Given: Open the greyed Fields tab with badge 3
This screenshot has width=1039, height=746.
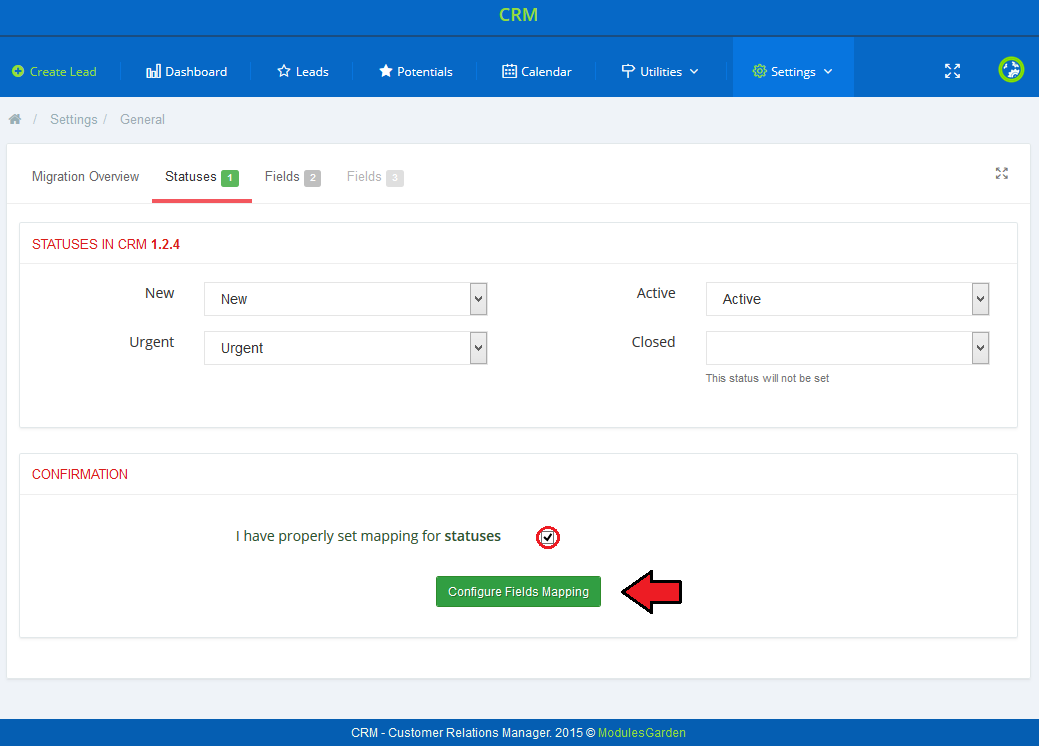Looking at the screenshot, I should click(375, 177).
